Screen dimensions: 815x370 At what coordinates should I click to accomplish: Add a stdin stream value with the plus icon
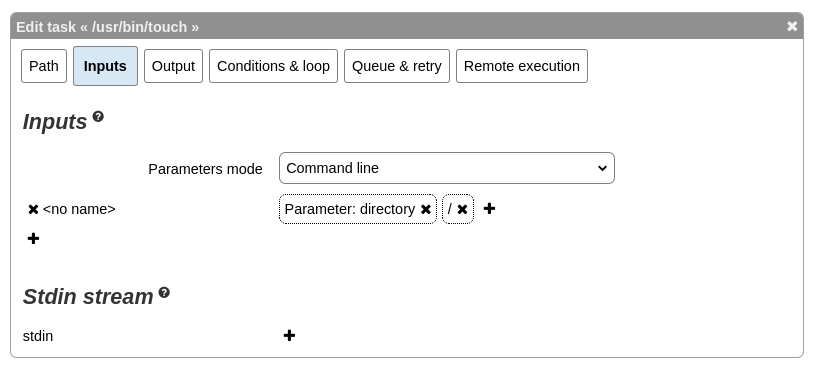[x=290, y=336]
